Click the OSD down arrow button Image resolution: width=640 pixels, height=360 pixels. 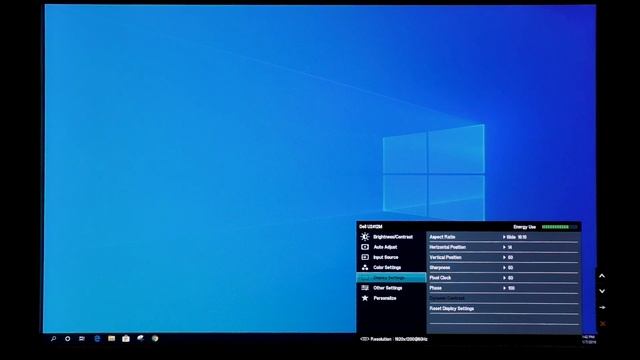tap(602, 291)
